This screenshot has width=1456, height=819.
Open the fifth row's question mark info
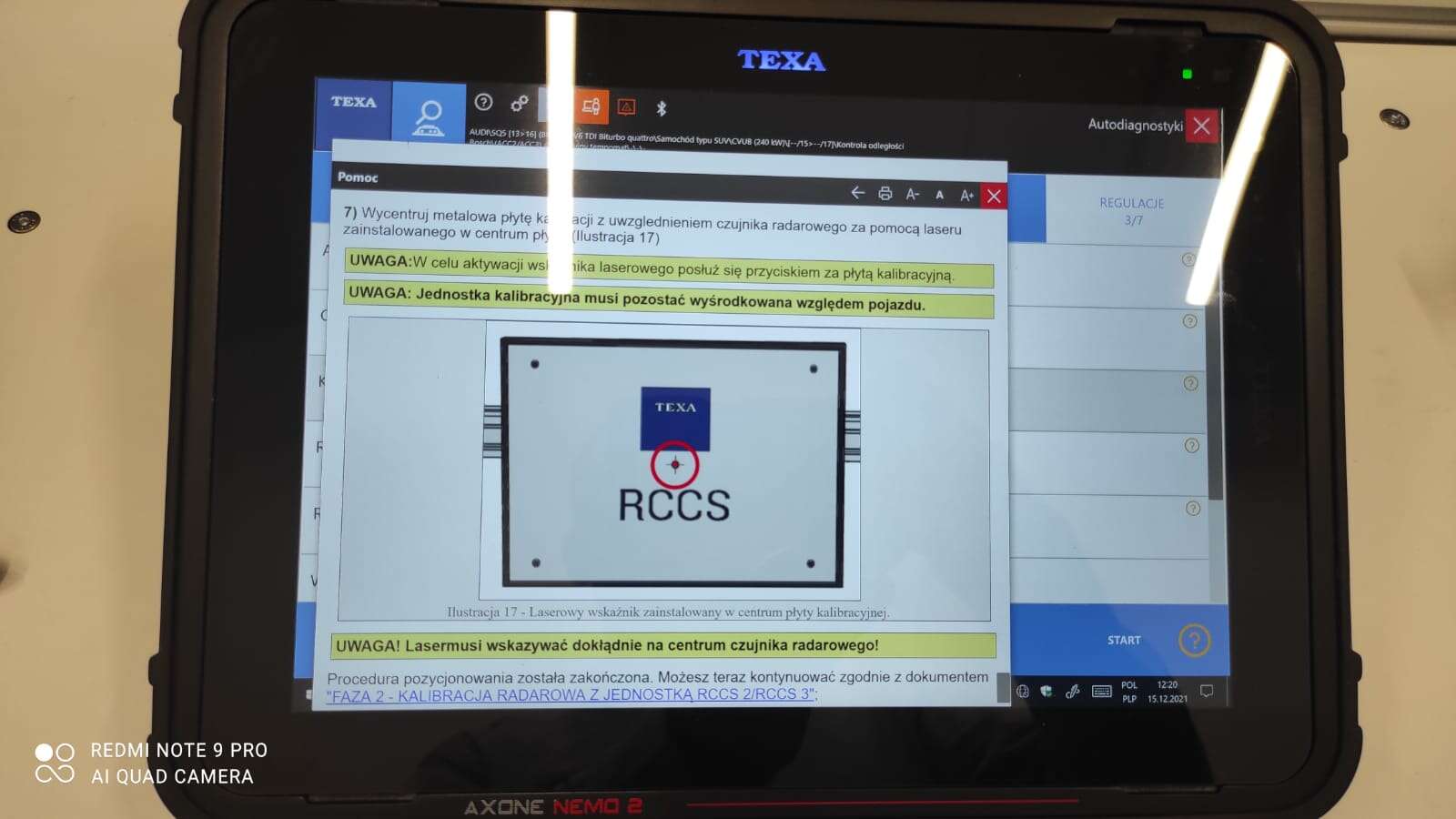(1193, 508)
